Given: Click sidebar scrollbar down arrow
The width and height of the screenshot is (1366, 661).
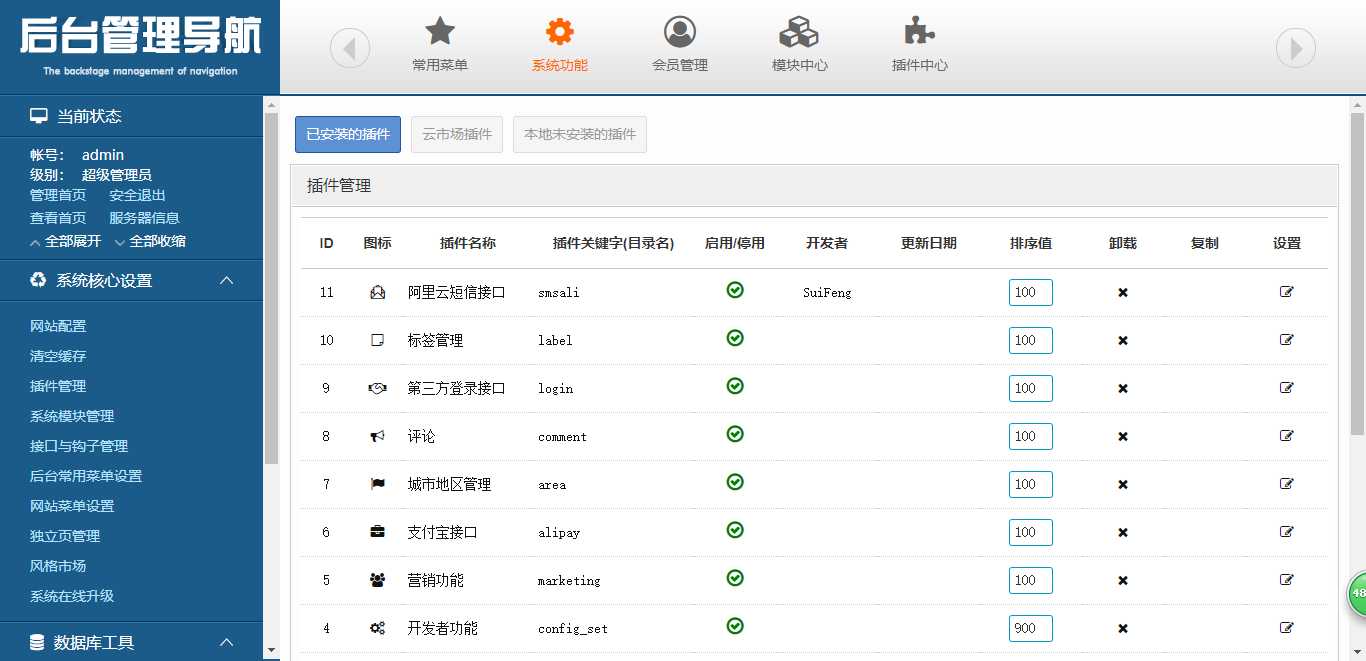Looking at the screenshot, I should 271,650.
